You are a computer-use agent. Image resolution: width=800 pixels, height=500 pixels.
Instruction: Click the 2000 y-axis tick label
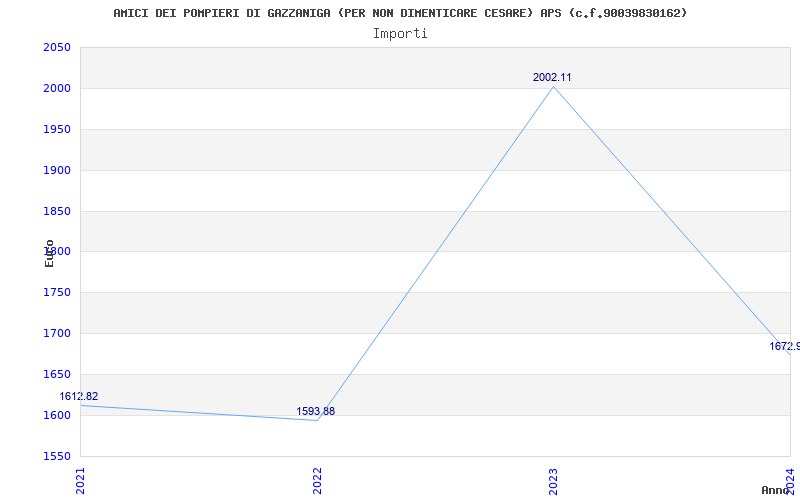57,88
